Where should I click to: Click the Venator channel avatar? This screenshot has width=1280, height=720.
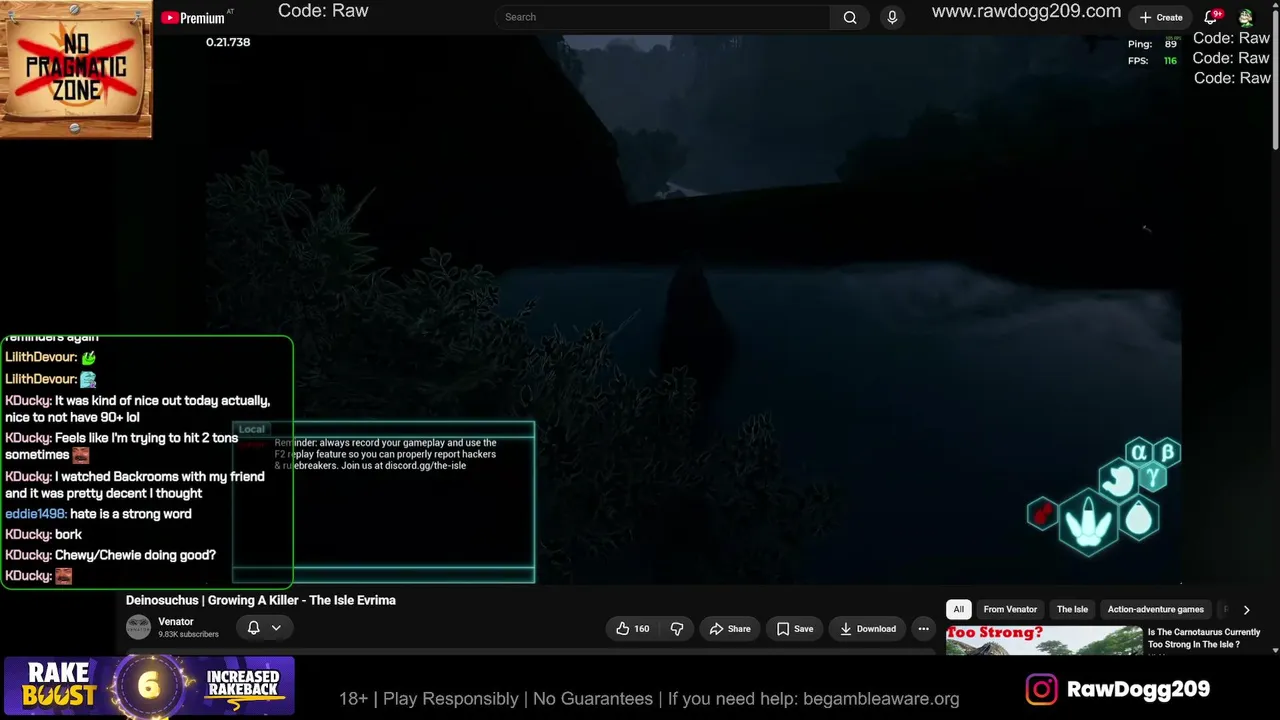[138, 627]
